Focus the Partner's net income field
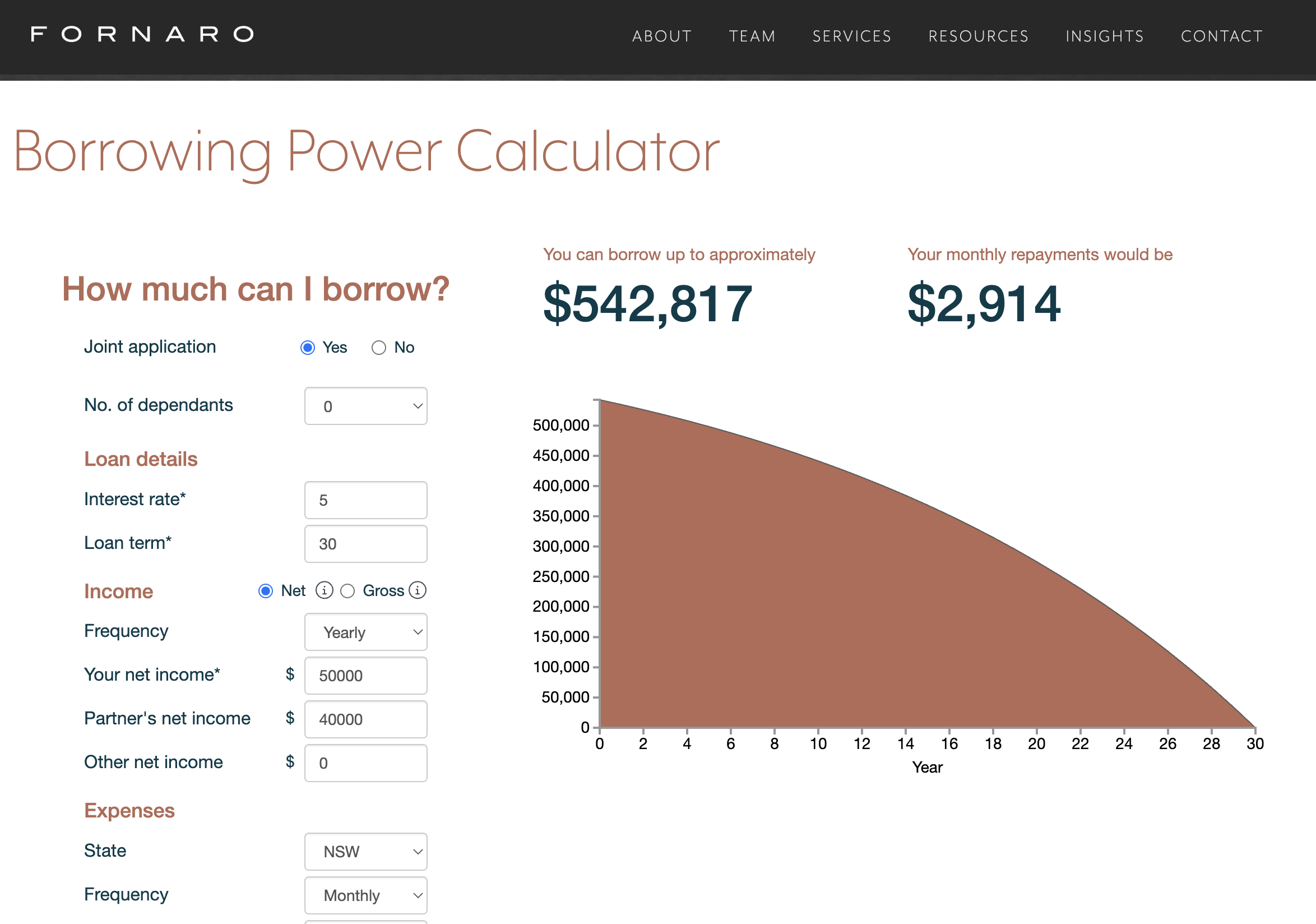The width and height of the screenshot is (1316, 924). pos(365,719)
